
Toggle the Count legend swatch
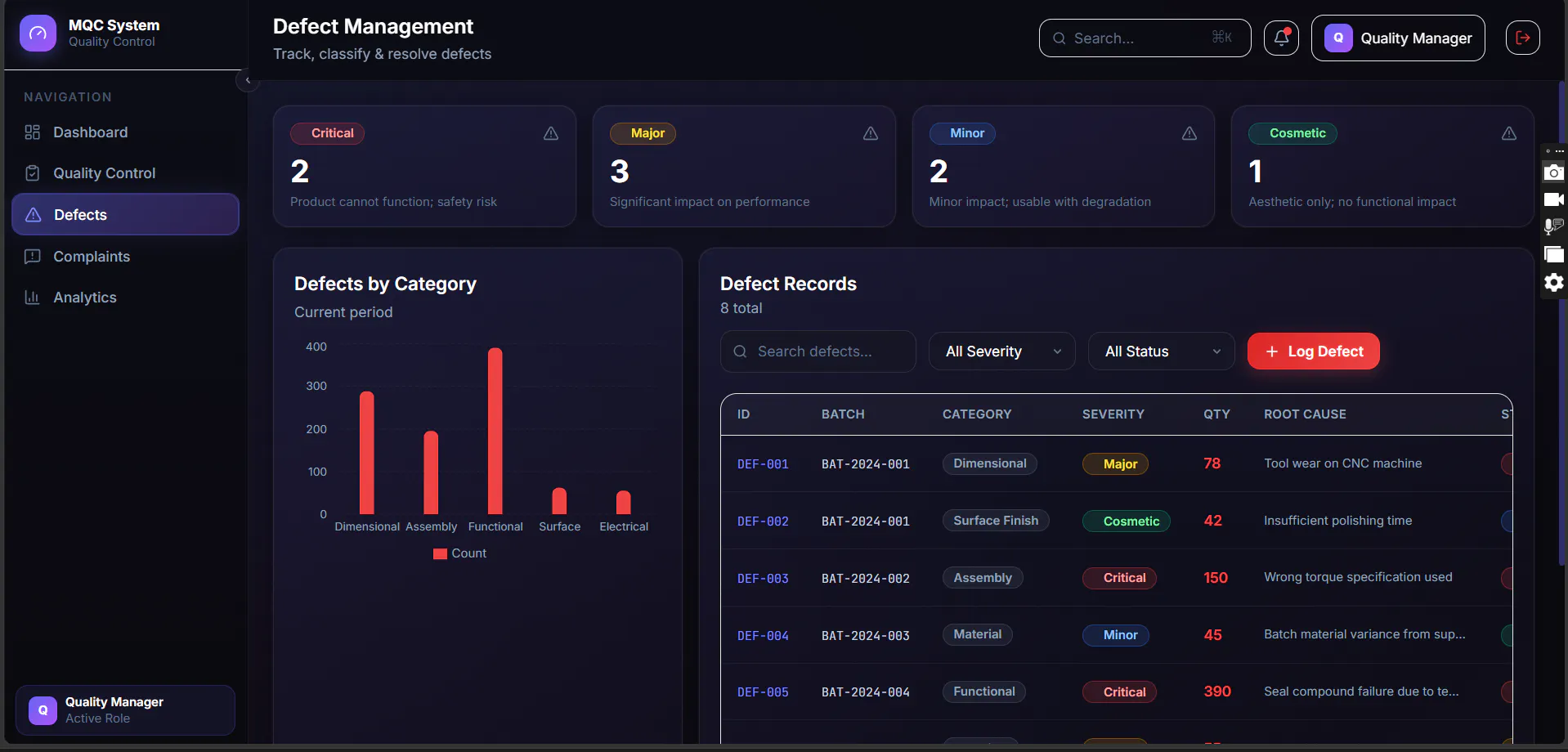coord(440,553)
